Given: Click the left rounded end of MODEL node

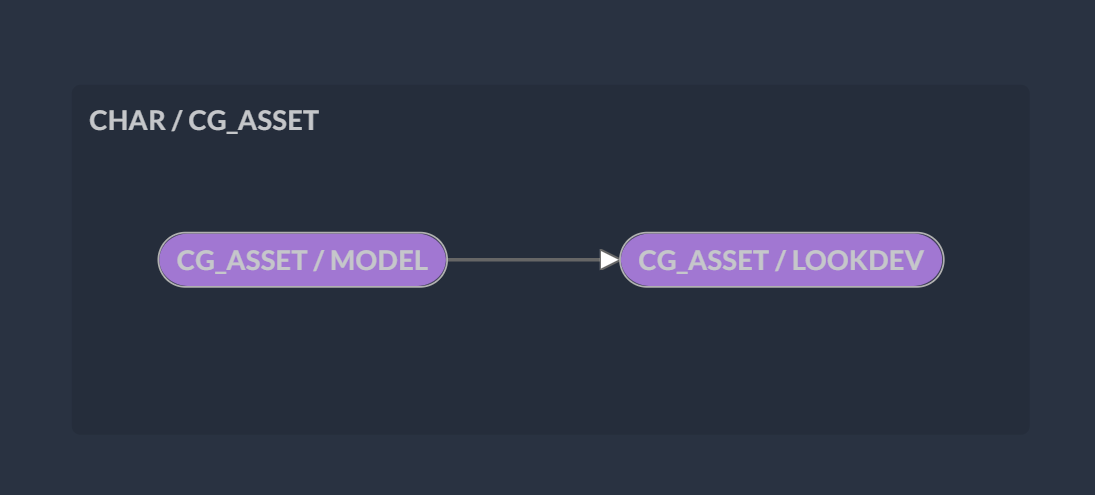Looking at the screenshot, I should [x=167, y=260].
